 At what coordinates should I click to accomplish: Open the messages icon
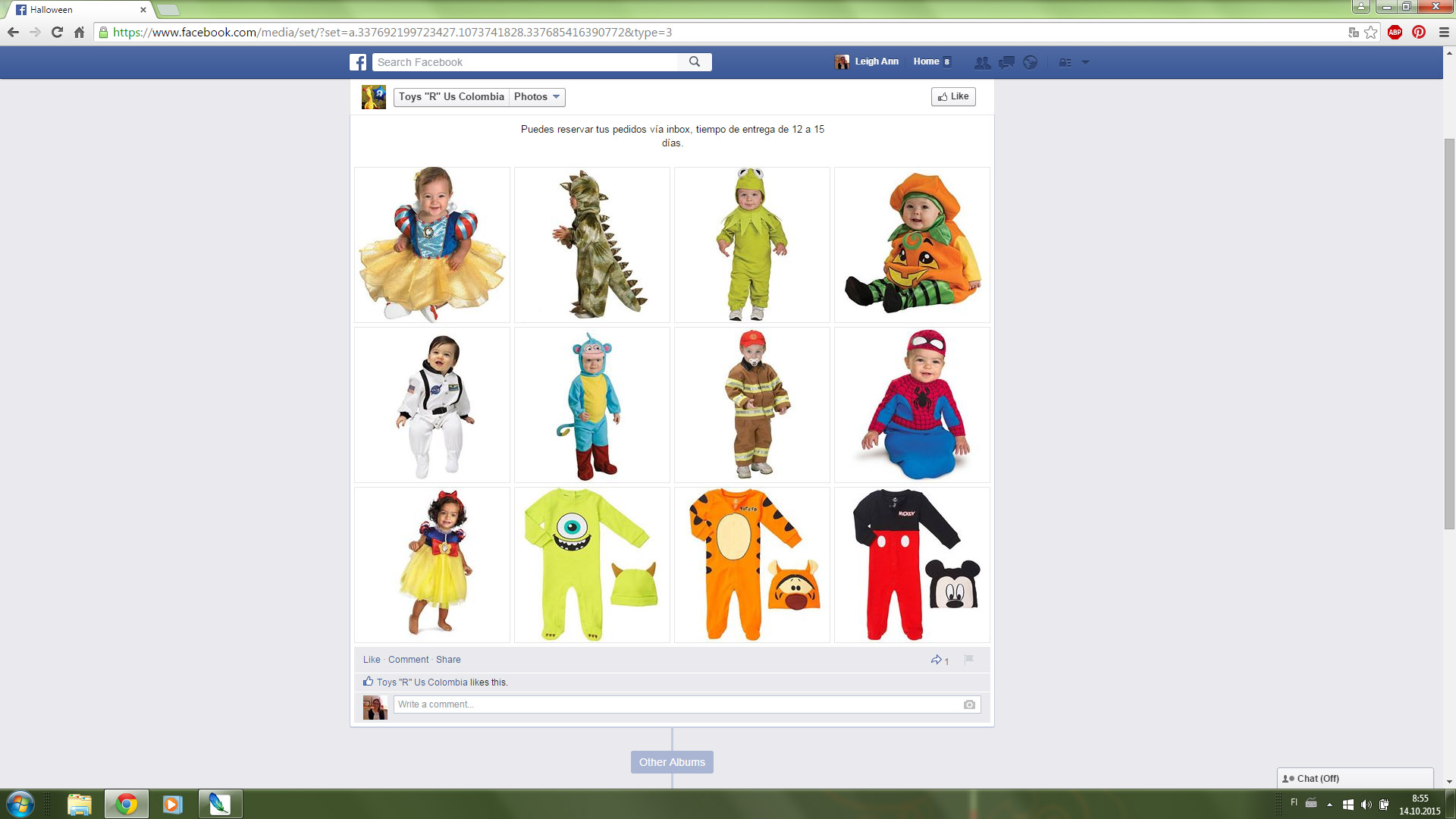pyautogui.click(x=1006, y=62)
